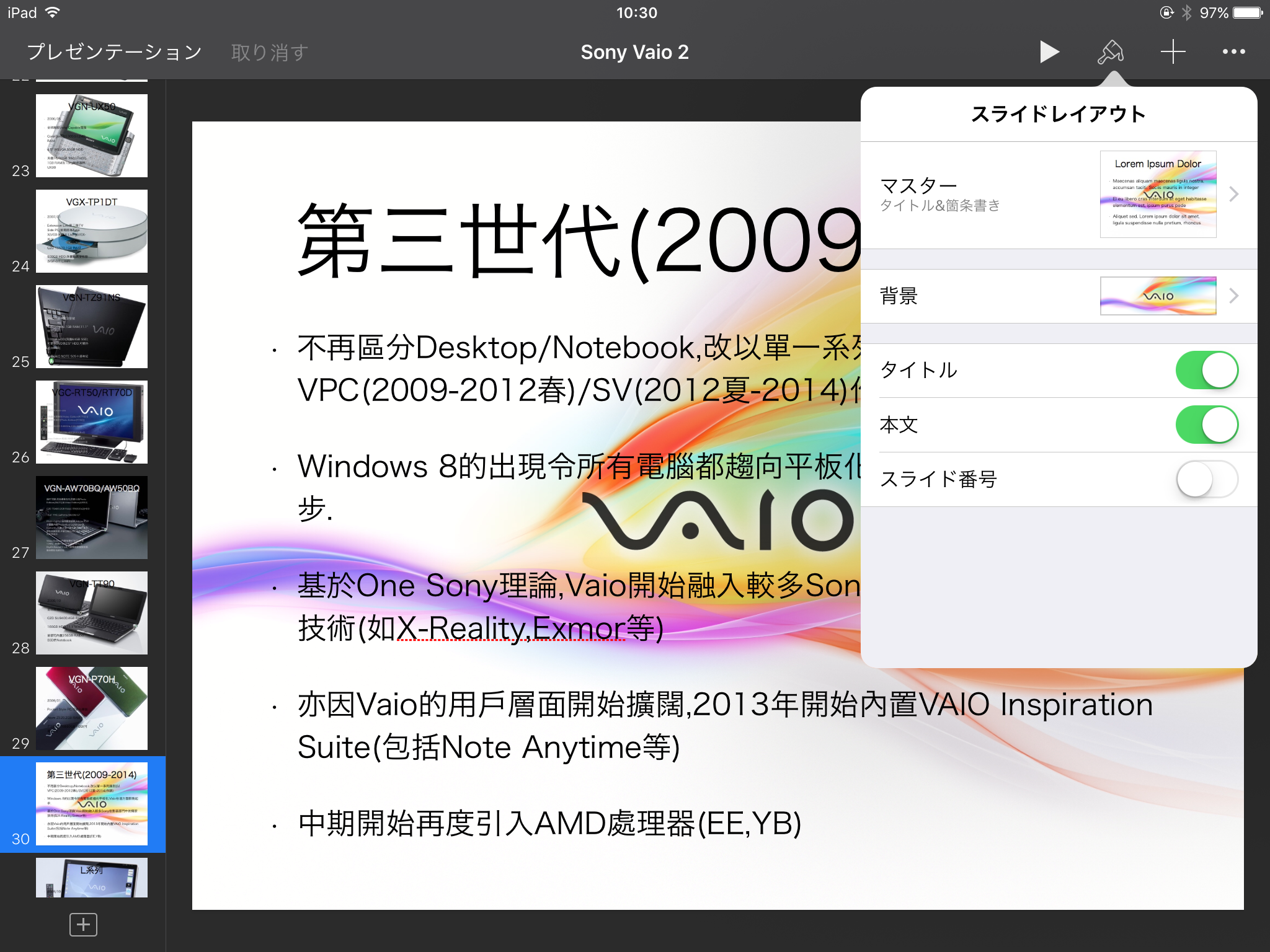
Task: Tap the Wi-Fi icon in the status bar
Action: point(53,13)
